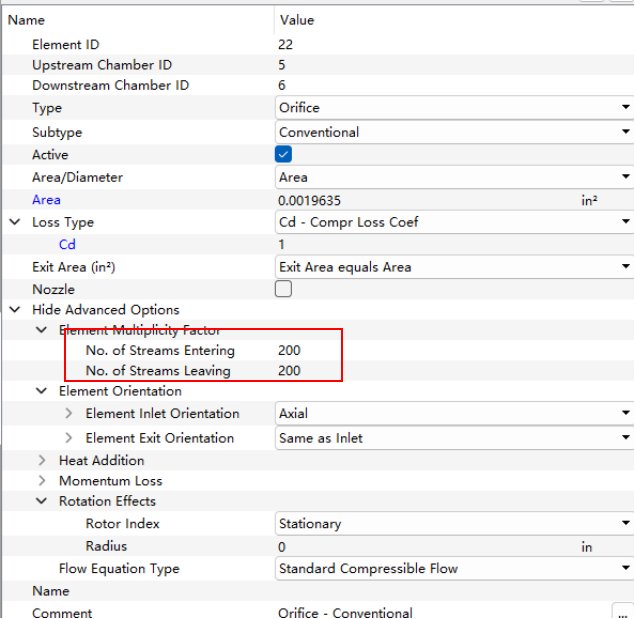Edit the Cd value field
Viewport: 635px width, 619px height.
pos(420,245)
